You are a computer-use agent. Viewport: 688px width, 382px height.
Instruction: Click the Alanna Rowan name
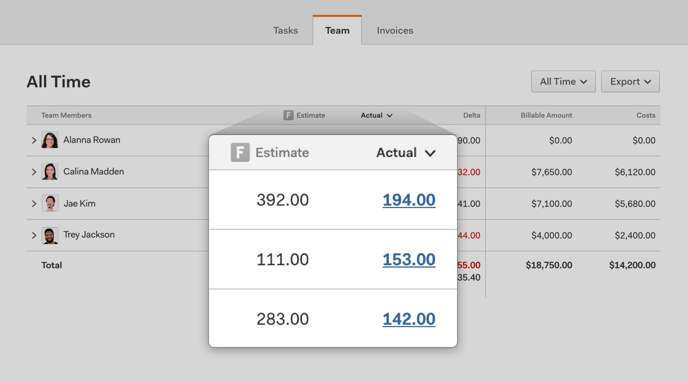click(x=92, y=140)
